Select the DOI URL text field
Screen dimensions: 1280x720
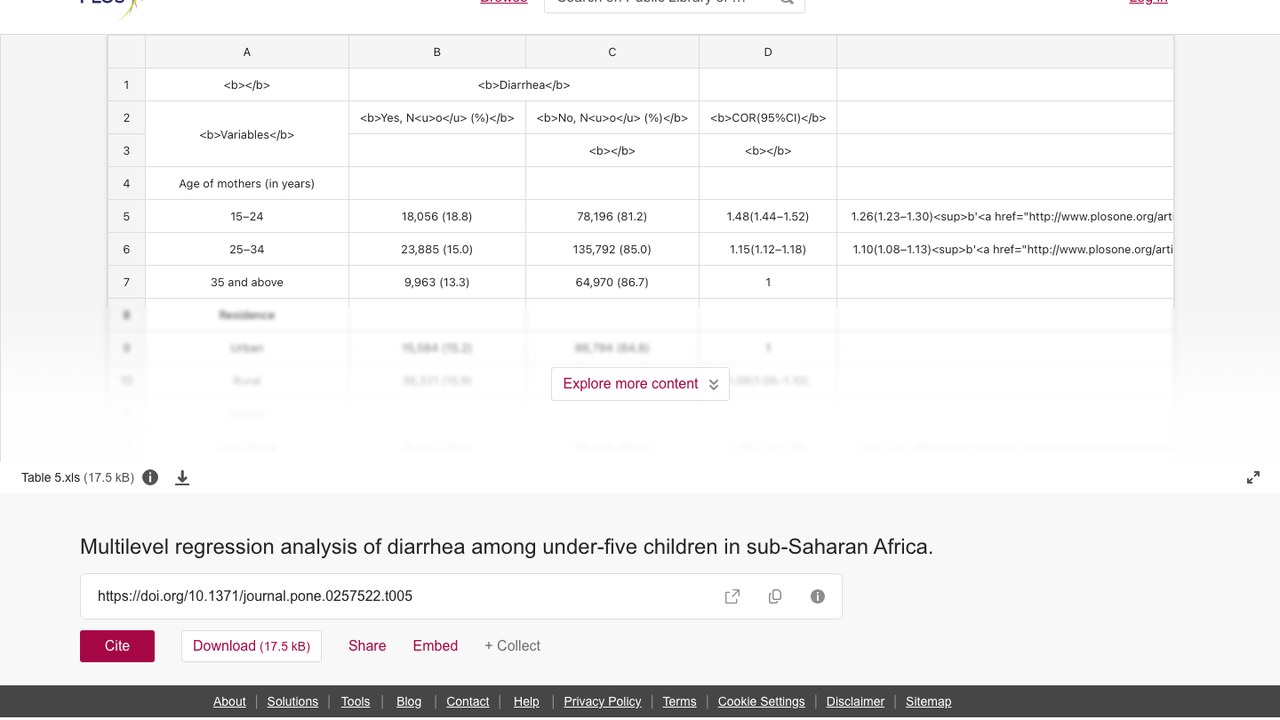click(461, 596)
